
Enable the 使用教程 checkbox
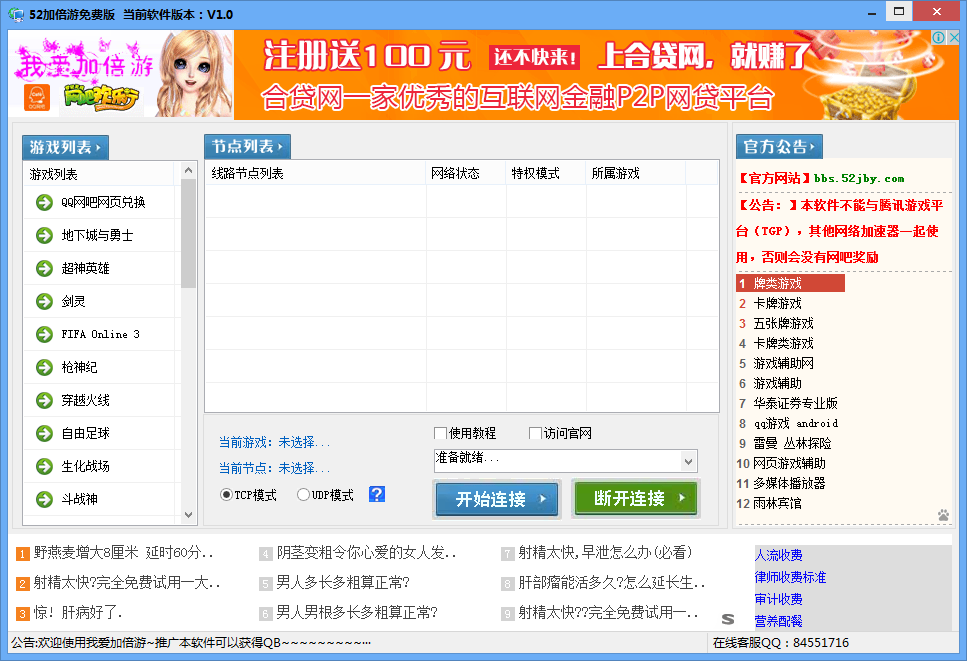(440, 433)
